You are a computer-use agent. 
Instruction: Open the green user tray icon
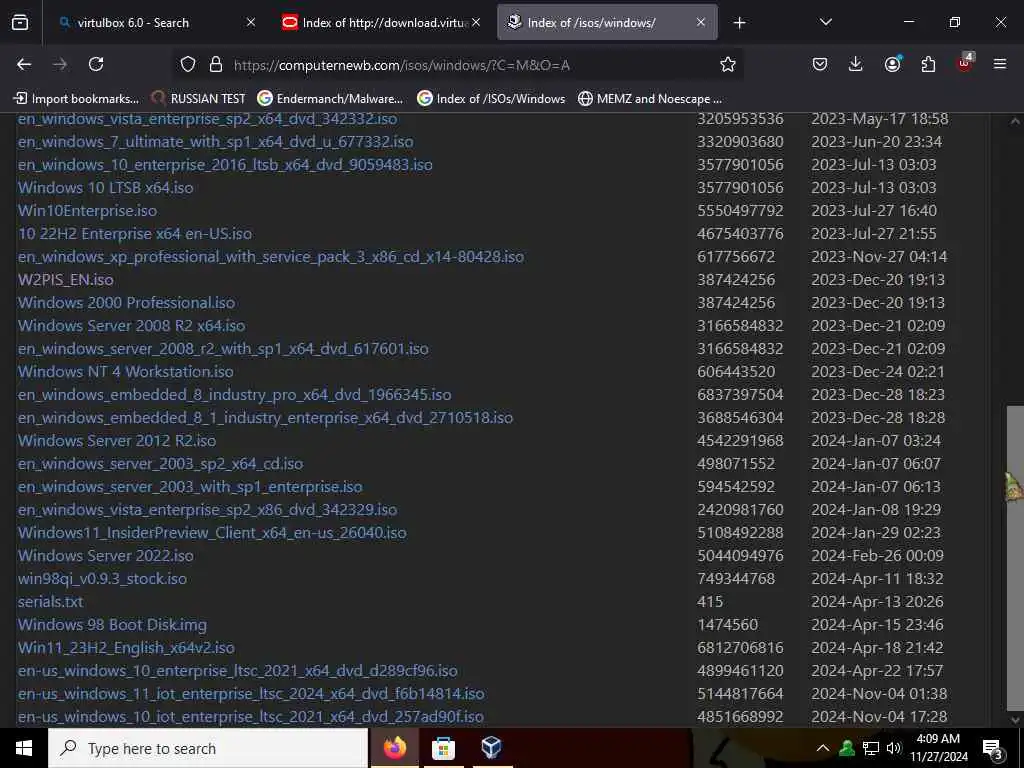tap(847, 748)
